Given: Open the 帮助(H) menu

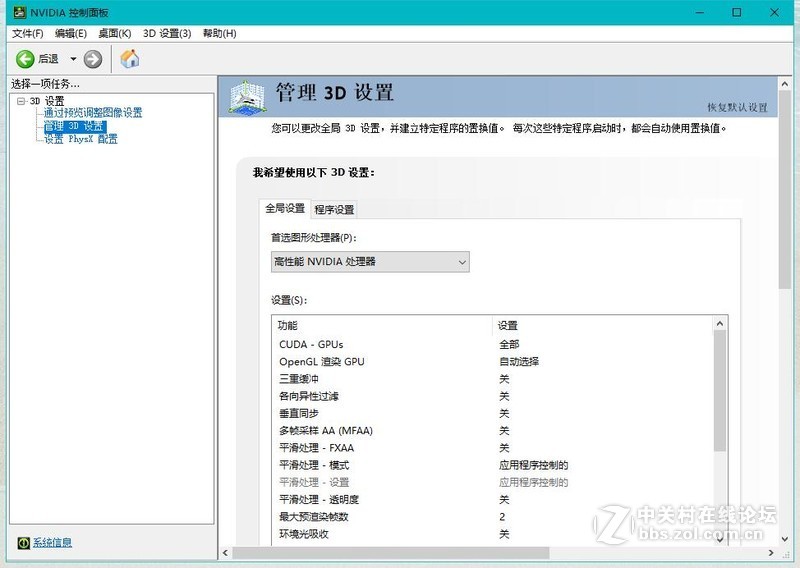Looking at the screenshot, I should 219,33.
